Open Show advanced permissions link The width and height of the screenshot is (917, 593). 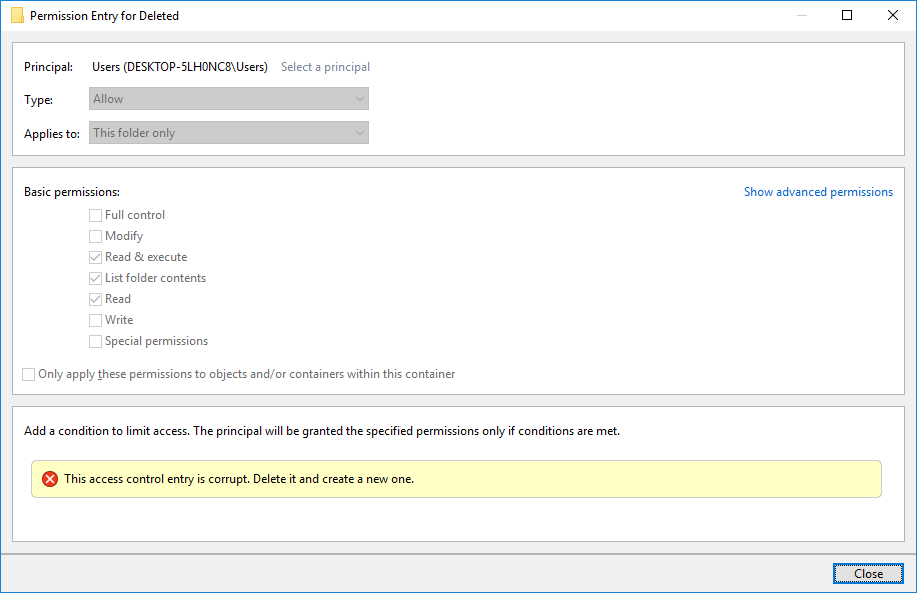click(818, 192)
